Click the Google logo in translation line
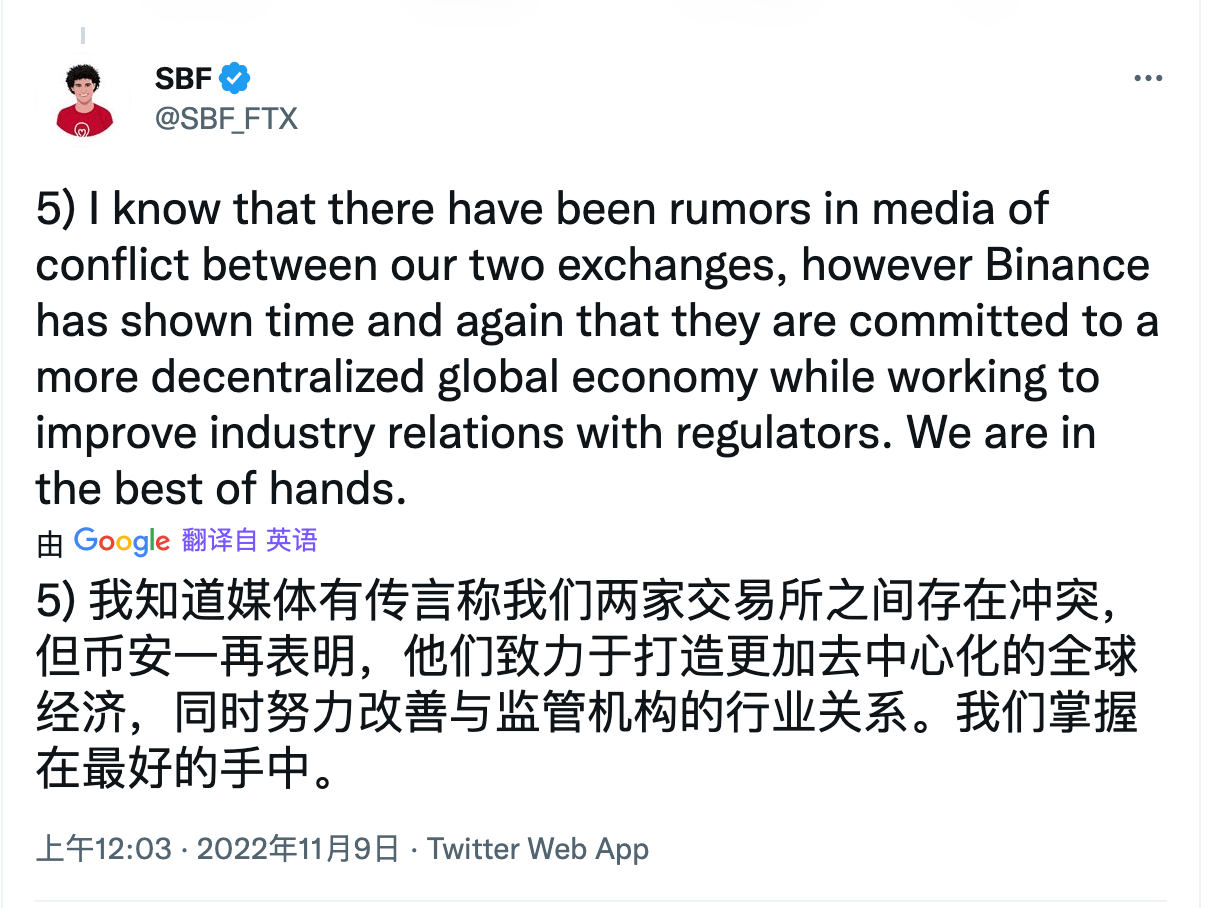The height and width of the screenshot is (908, 1210). 122,541
